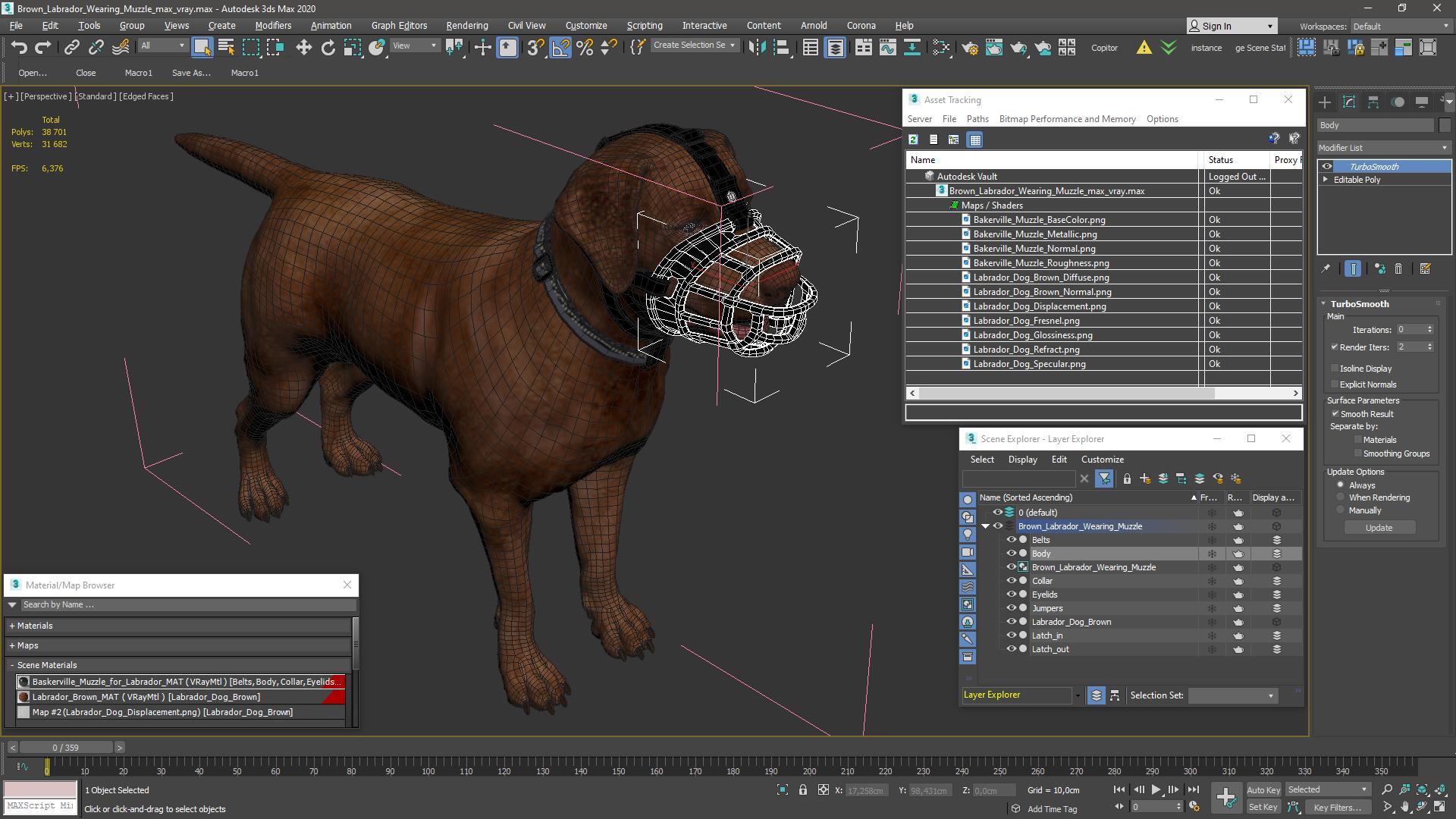1456x819 pixels.
Task: Click the Mirror tool icon
Action: point(756,47)
